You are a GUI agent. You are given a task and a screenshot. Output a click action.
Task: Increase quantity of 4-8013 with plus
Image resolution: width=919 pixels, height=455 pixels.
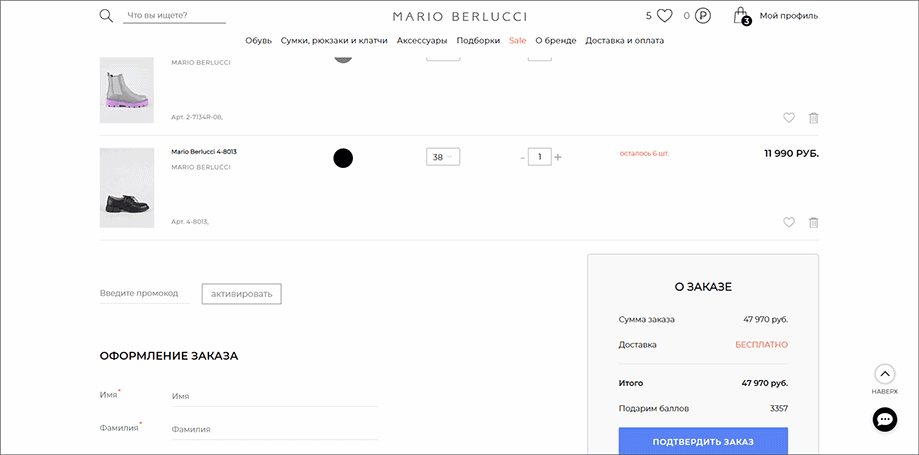558,157
